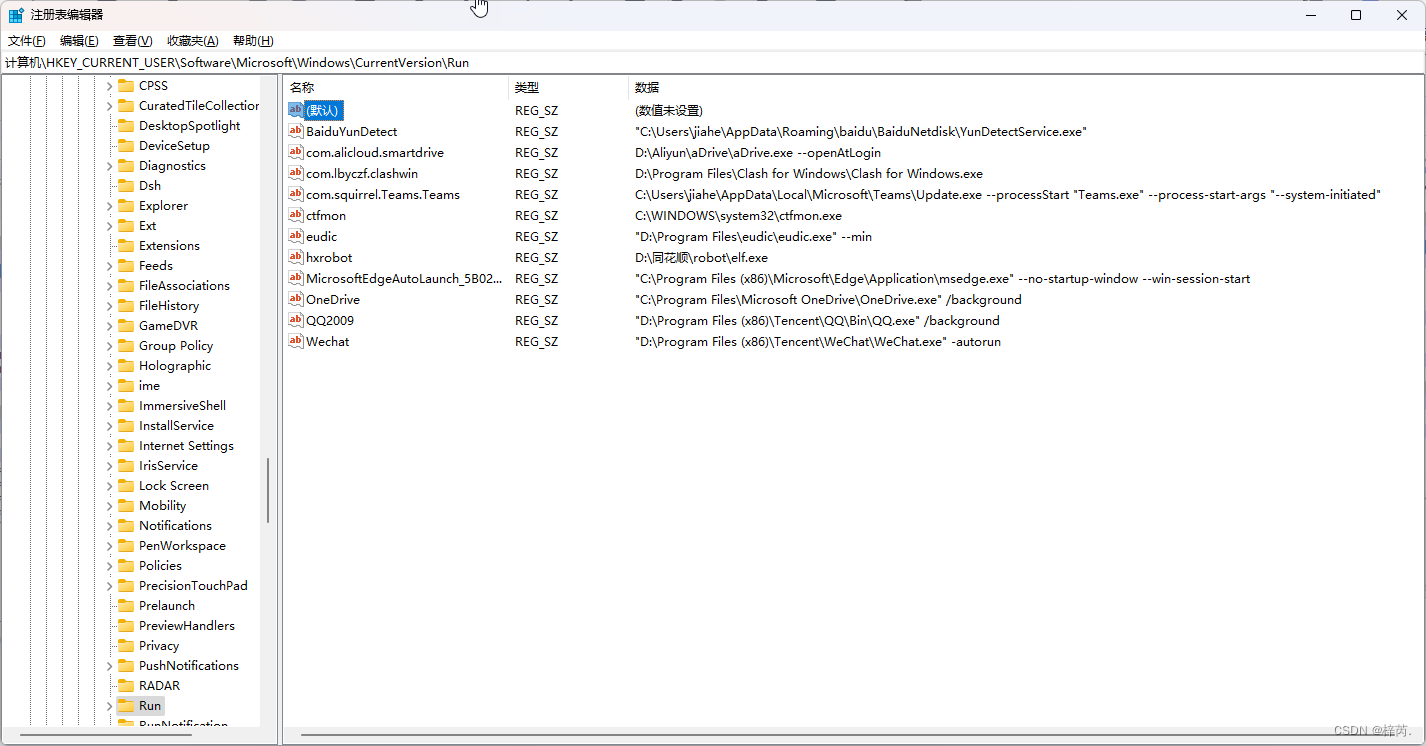Click the registry path address bar
The image size is (1426, 746).
tap(713, 62)
